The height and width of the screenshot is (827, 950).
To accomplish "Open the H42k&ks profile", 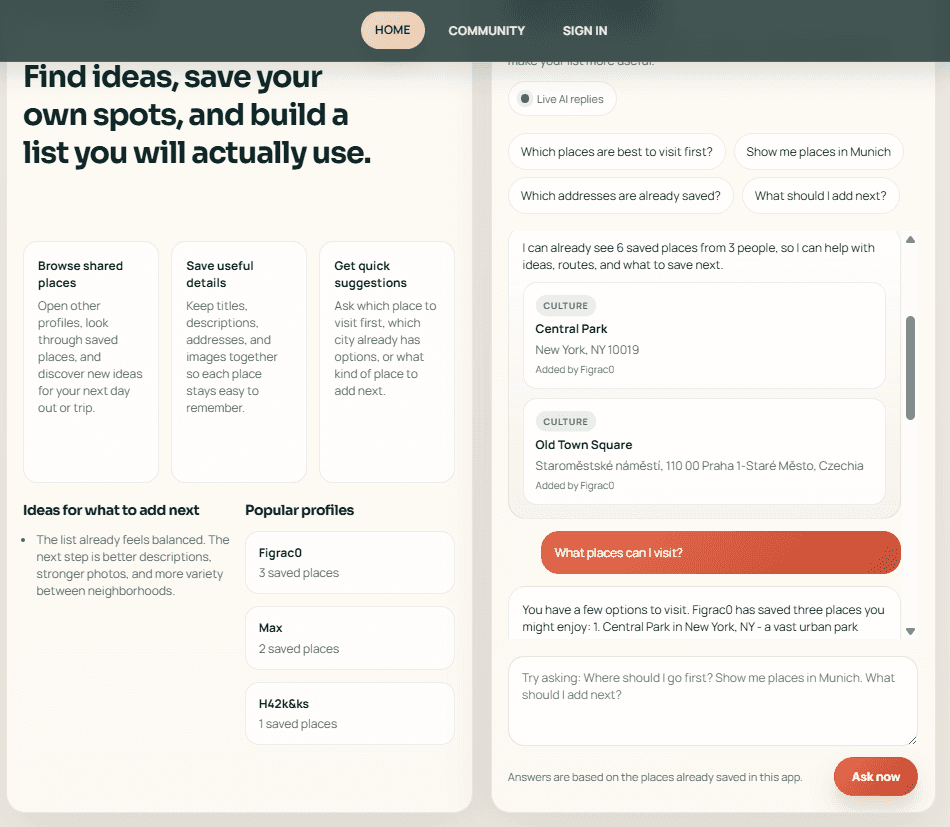I will [349, 713].
